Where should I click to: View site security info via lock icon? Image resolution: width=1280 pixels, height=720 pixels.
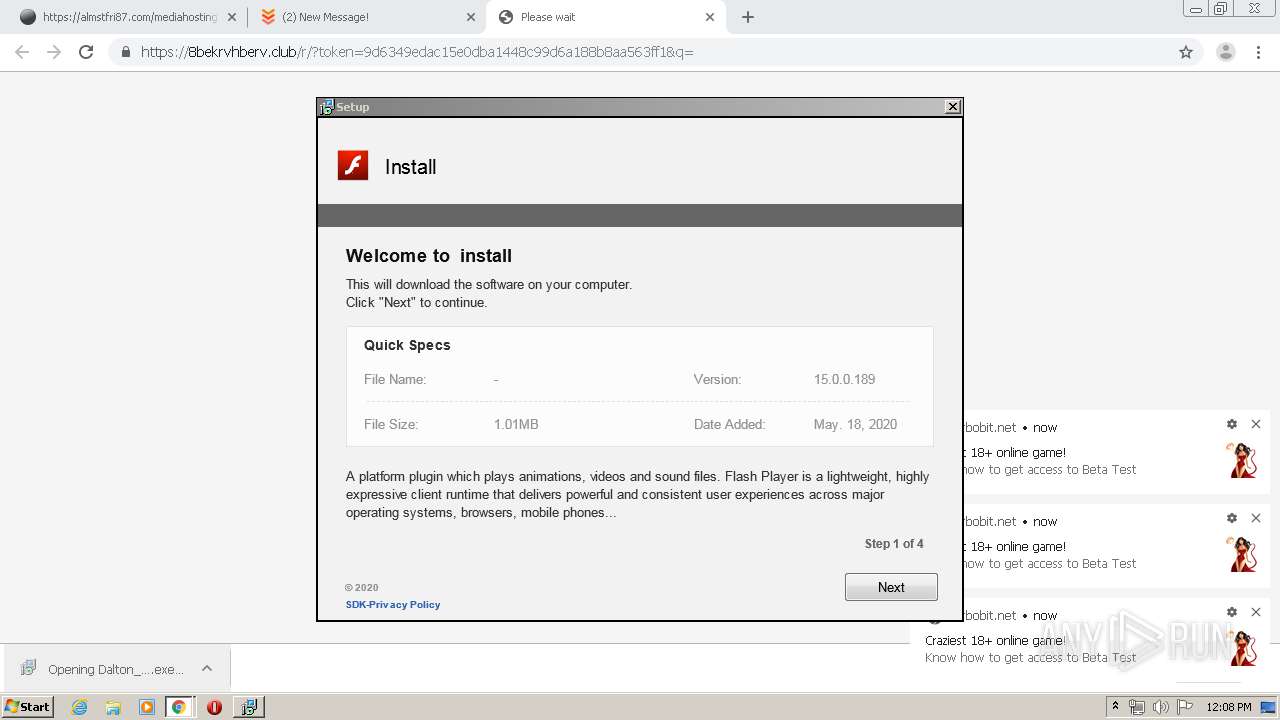(126, 52)
